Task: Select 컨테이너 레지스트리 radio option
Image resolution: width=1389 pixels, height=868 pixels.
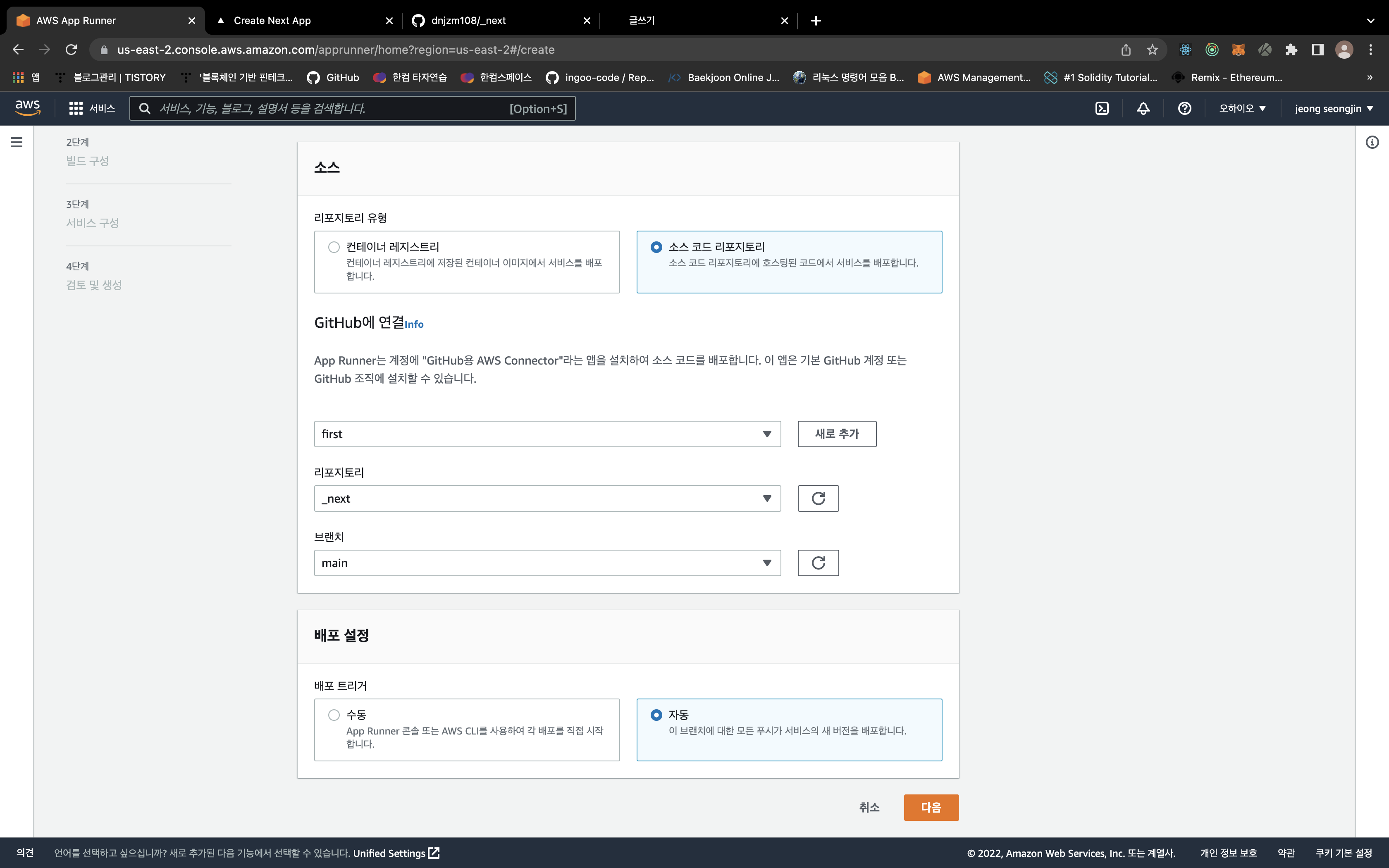Action: [x=334, y=248]
